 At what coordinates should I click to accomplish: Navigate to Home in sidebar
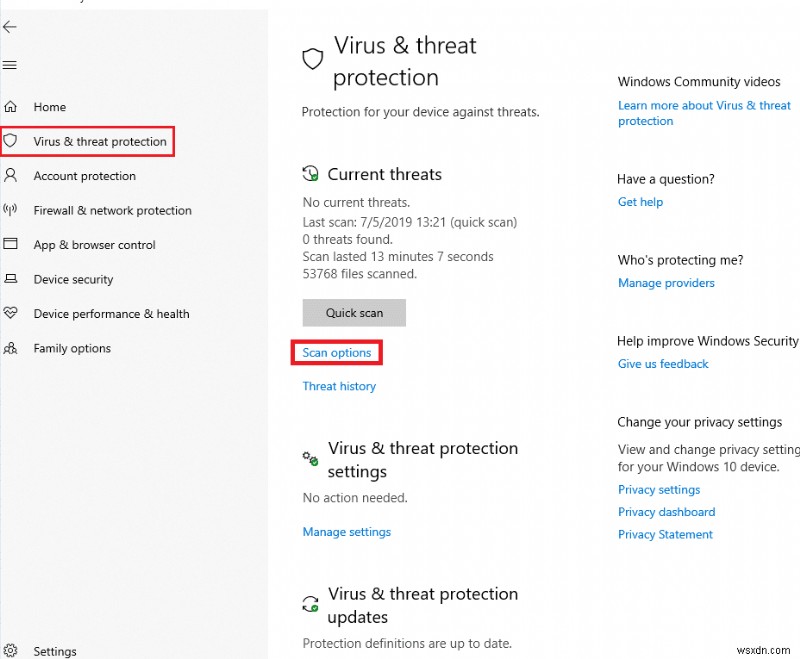pyautogui.click(x=50, y=107)
